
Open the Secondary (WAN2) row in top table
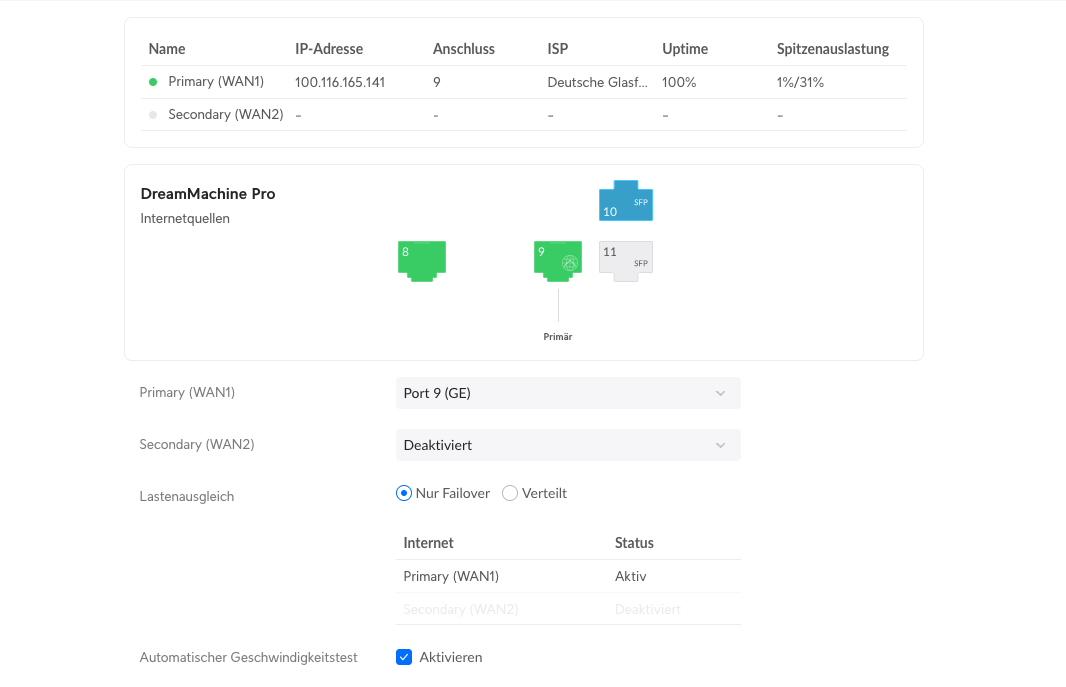(523, 115)
